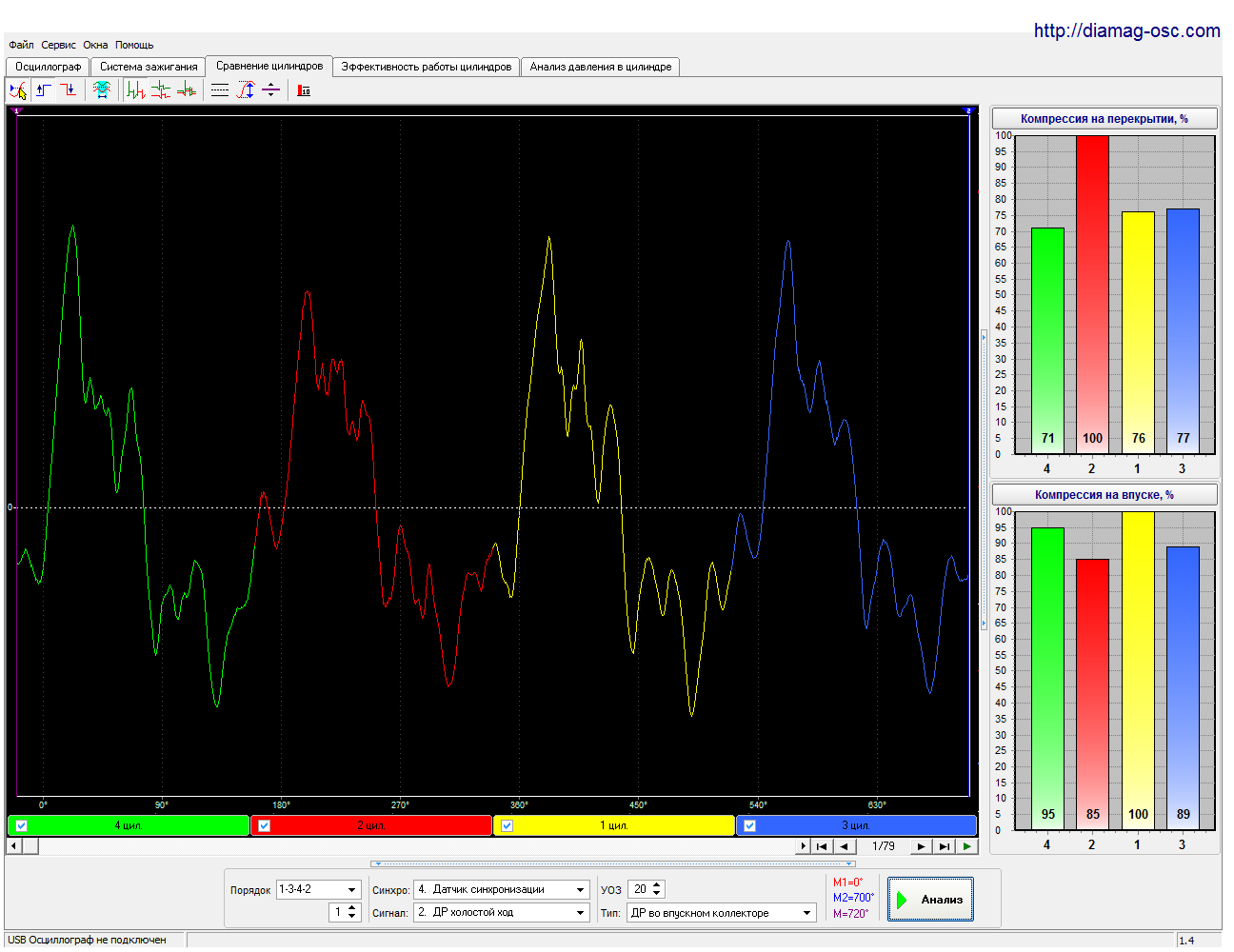This screenshot has width=1234, height=952.
Task: Show cylinder waveforms stacked separately
Action: 161,90
